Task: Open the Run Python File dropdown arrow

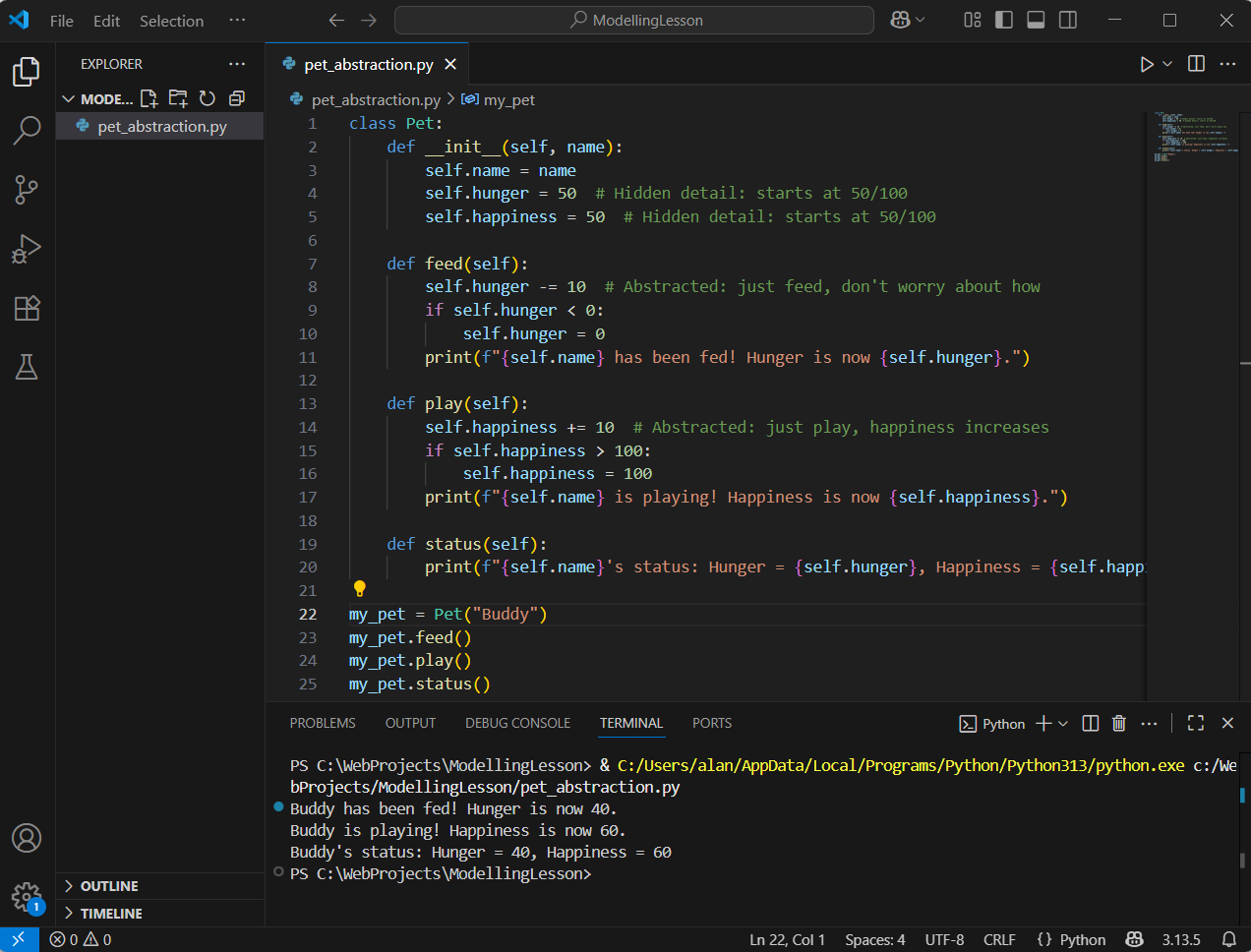Action: [1167, 64]
